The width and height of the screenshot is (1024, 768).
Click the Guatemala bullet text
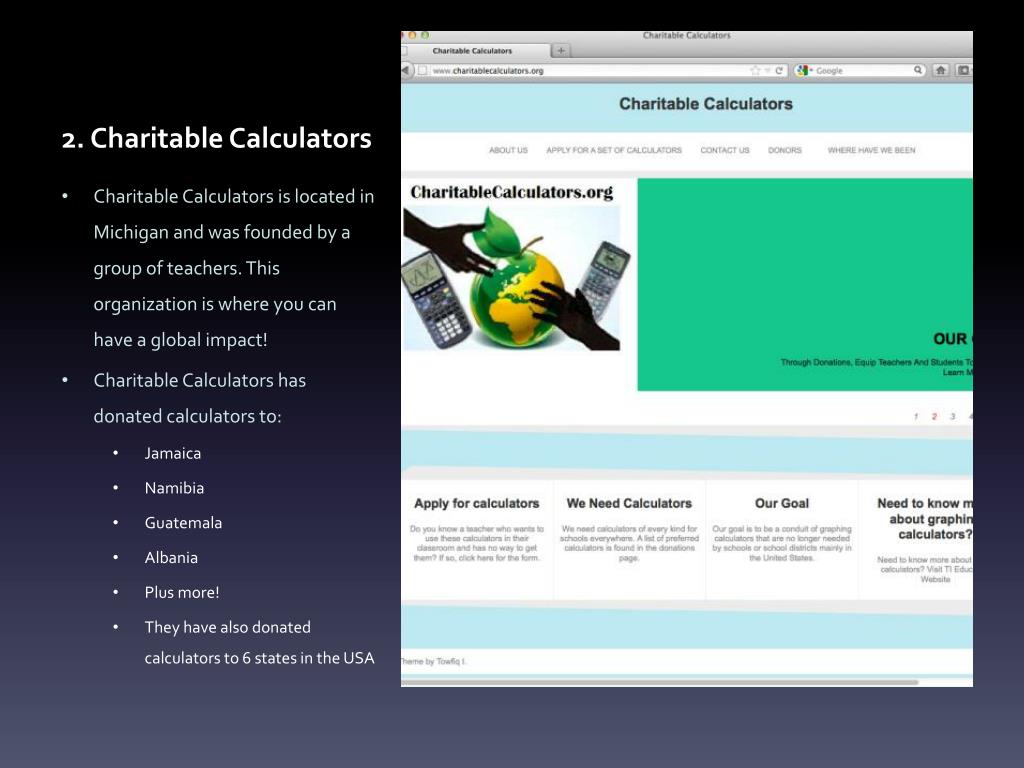183,522
